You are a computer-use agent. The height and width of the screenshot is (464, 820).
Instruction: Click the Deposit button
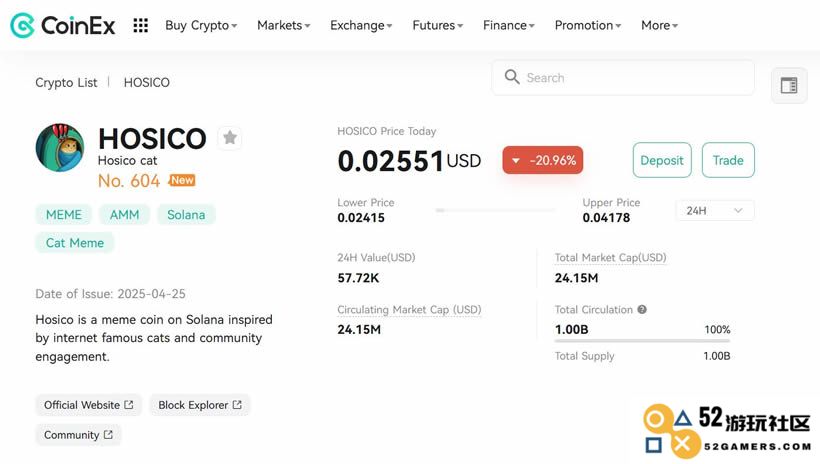662,160
